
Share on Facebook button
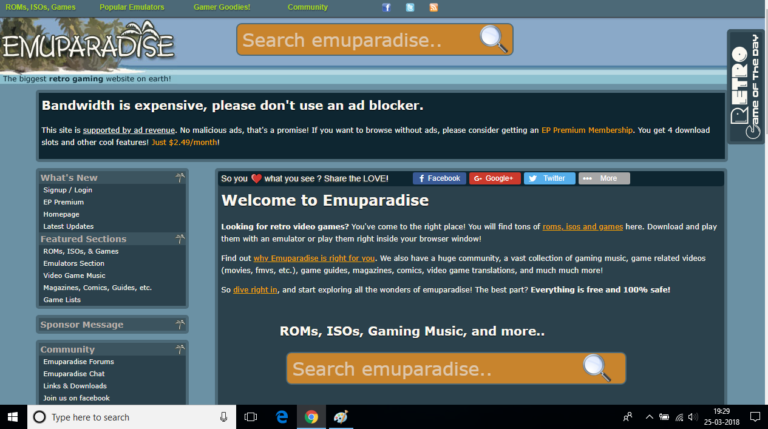(439, 178)
